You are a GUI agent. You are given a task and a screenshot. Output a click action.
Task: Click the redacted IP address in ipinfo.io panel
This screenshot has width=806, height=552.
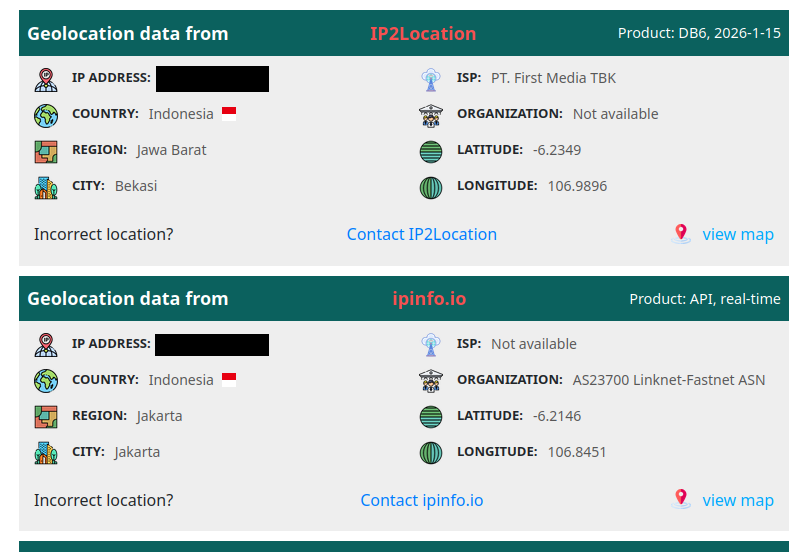click(x=212, y=345)
